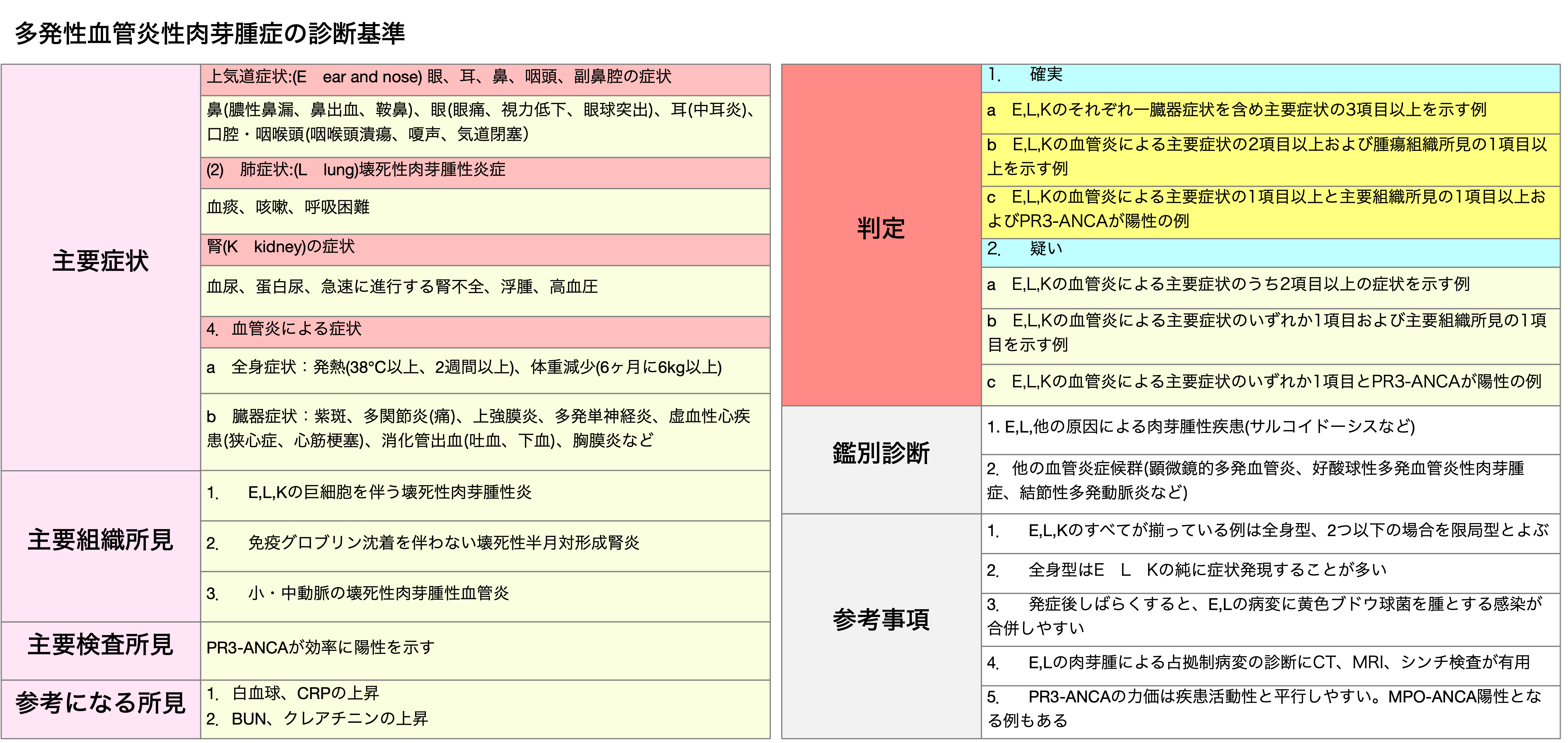Click the cell 2. 他の血管炎症候群

pos(1270,484)
